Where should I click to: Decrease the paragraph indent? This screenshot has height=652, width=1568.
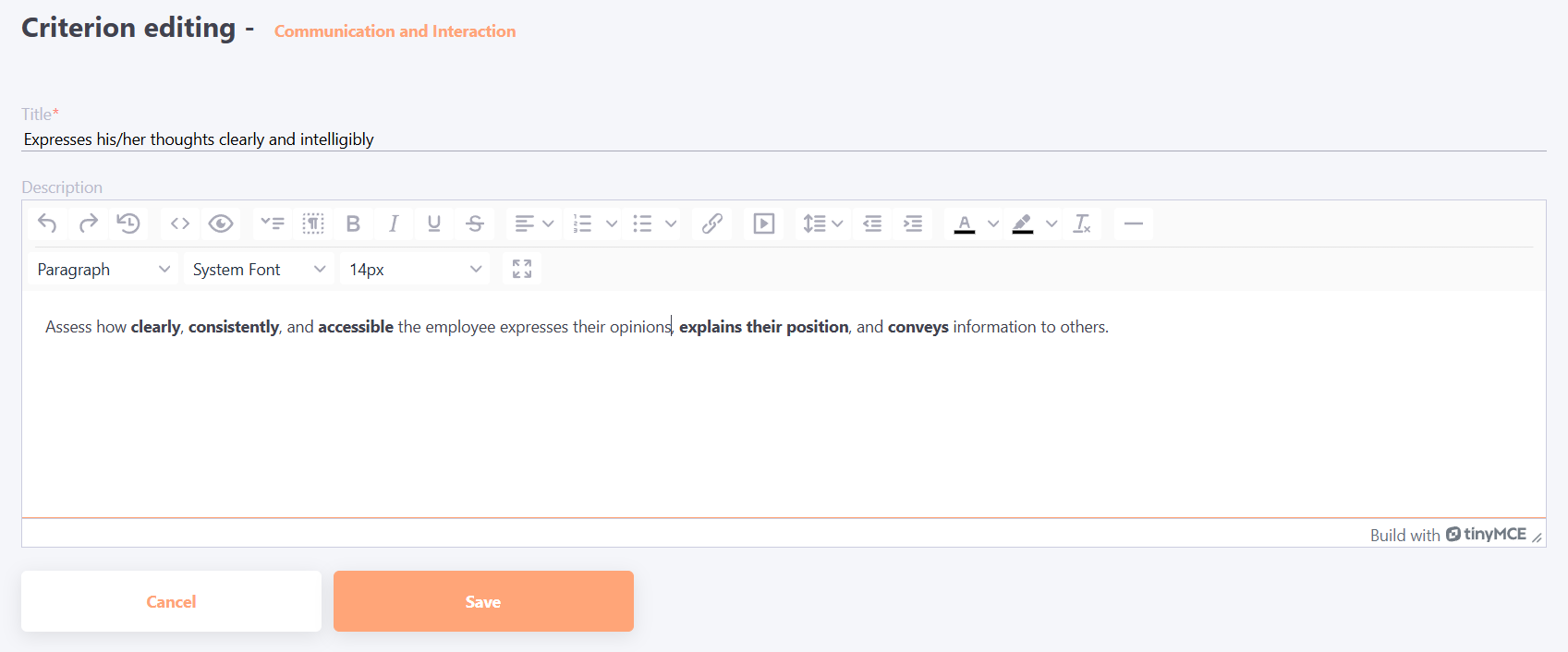coord(872,223)
